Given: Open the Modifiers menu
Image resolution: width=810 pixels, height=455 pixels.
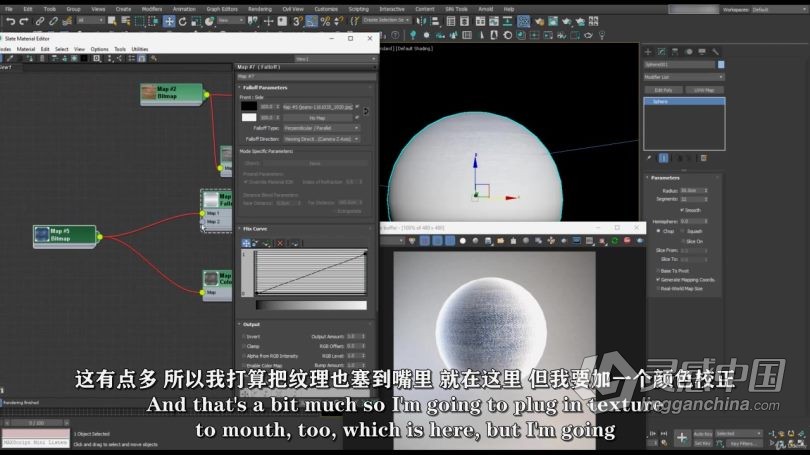Looking at the screenshot, I should click(151, 9).
